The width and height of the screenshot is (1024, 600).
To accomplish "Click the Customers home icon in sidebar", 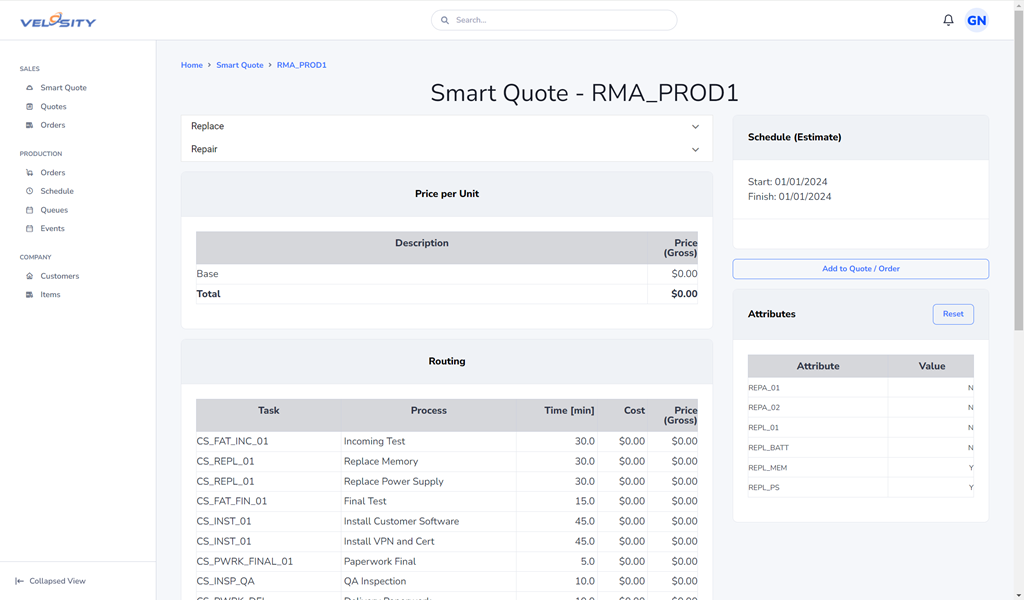I will [30, 276].
